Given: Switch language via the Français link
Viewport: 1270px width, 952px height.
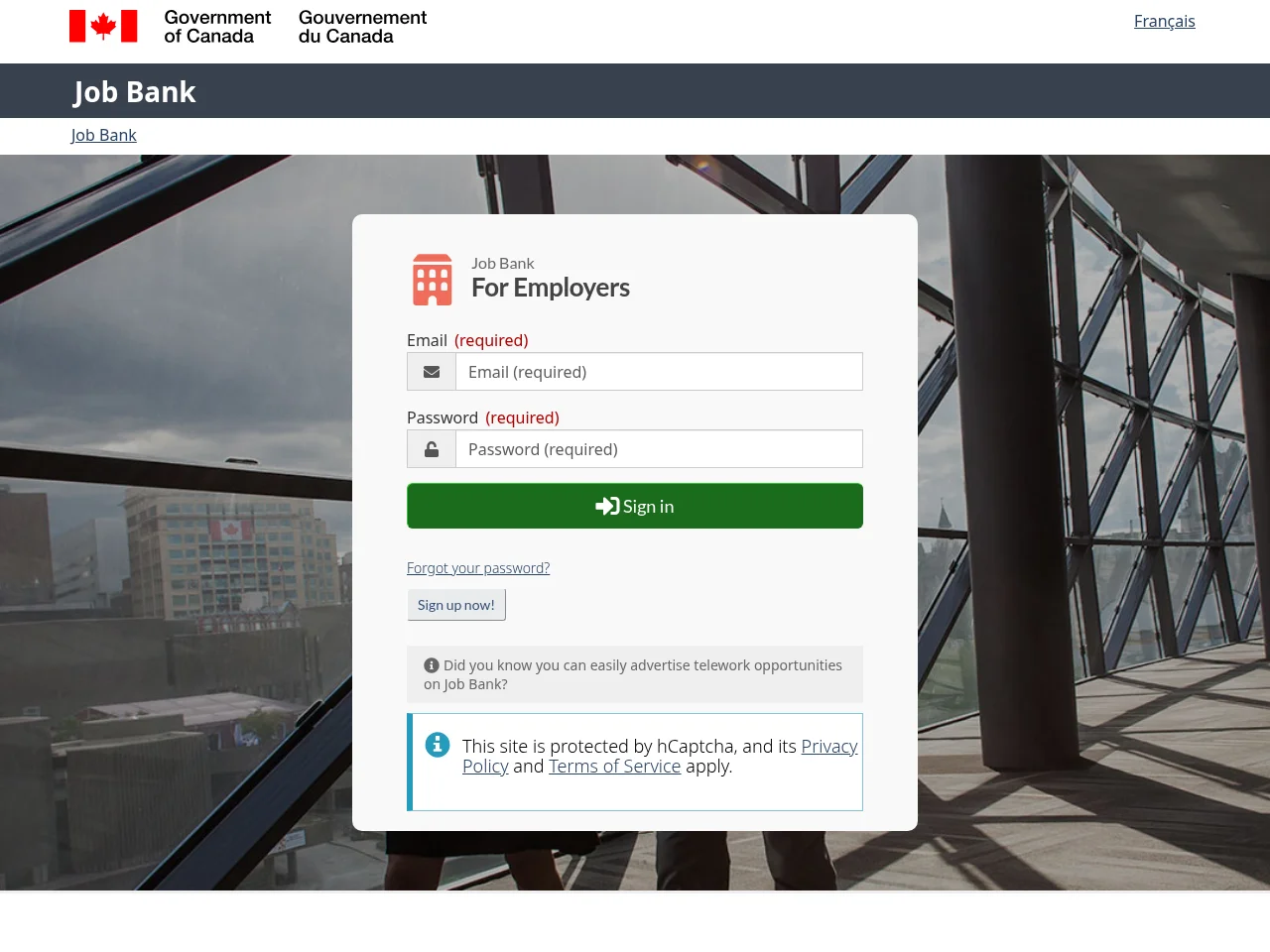Looking at the screenshot, I should click(x=1165, y=21).
